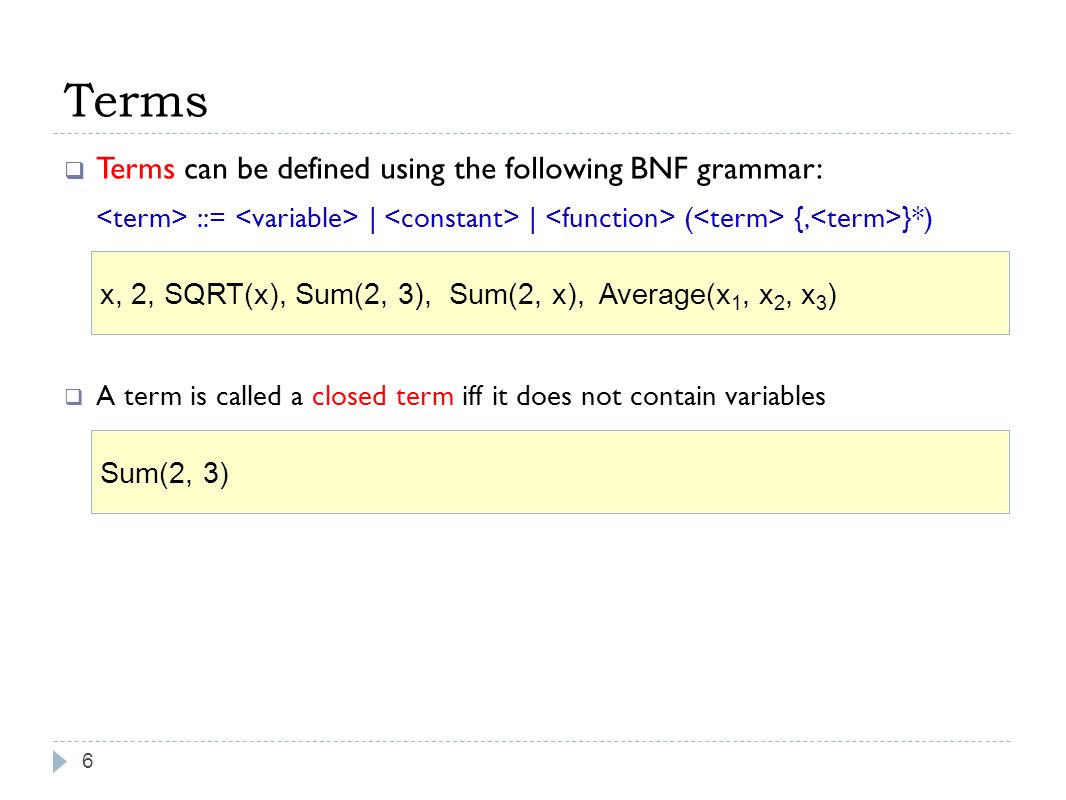Viewport: 1066px width, 800px height.
Task: Click the blue triangle arrow beside page number
Action: 60,761
